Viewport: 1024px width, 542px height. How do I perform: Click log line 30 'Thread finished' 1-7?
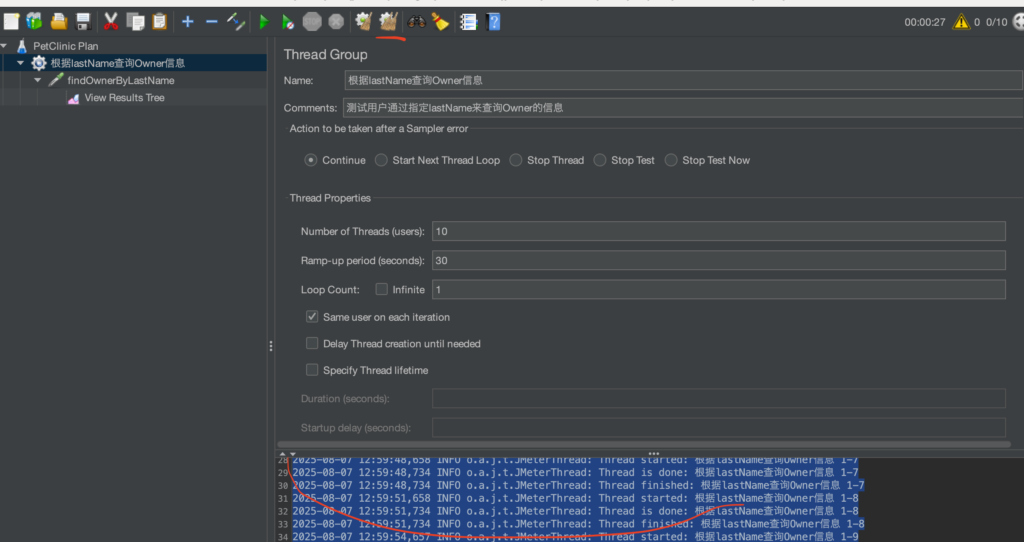pos(578,485)
